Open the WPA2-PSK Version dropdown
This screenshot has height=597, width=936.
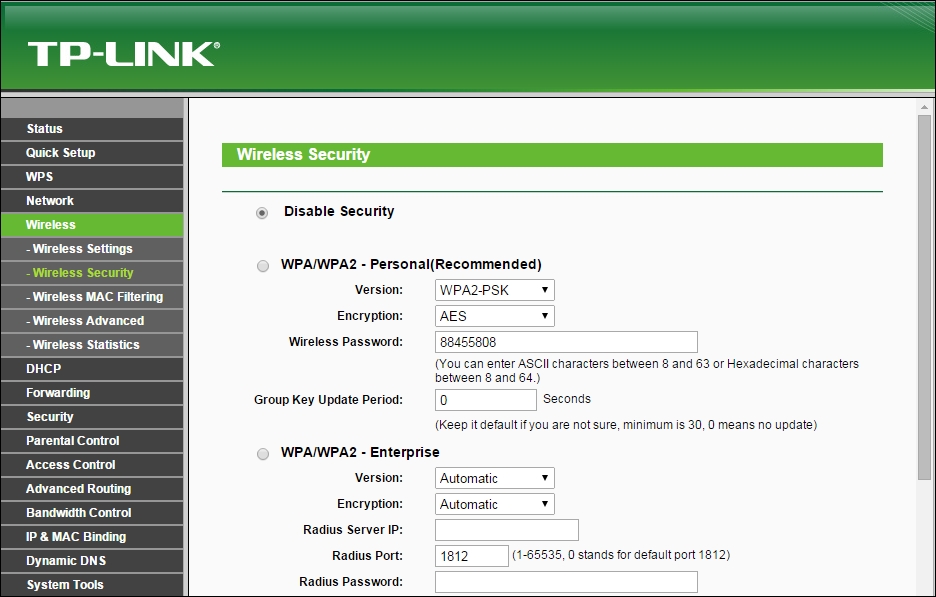tap(494, 289)
